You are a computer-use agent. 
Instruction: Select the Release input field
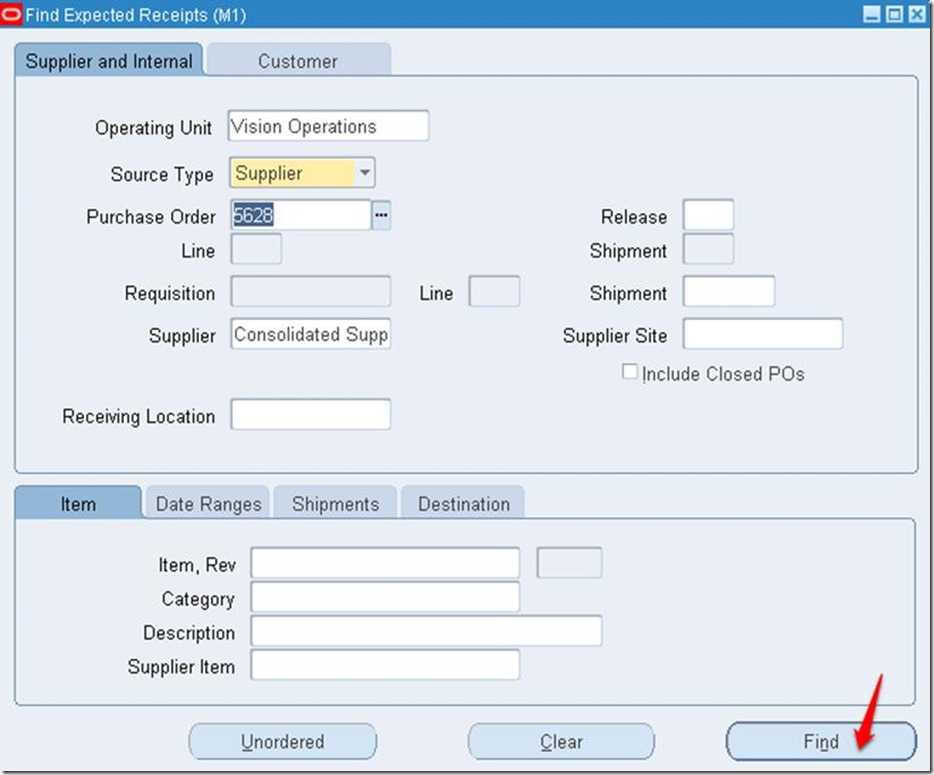coord(708,215)
